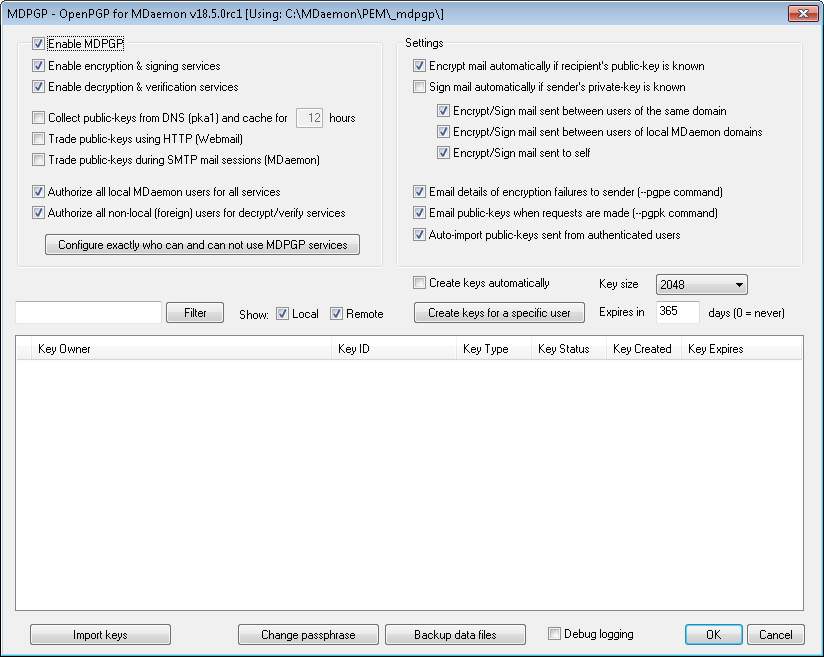Viewport: 824px width, 657px height.
Task: Toggle the Show Local keys checkbox
Action: point(282,314)
